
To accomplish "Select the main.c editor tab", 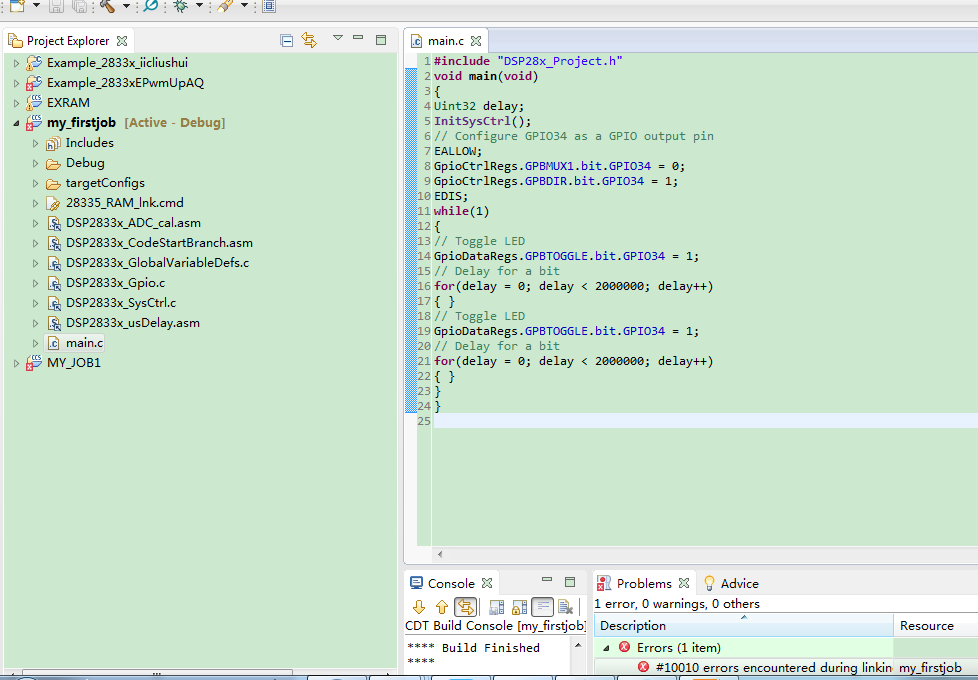I will click(x=445, y=41).
